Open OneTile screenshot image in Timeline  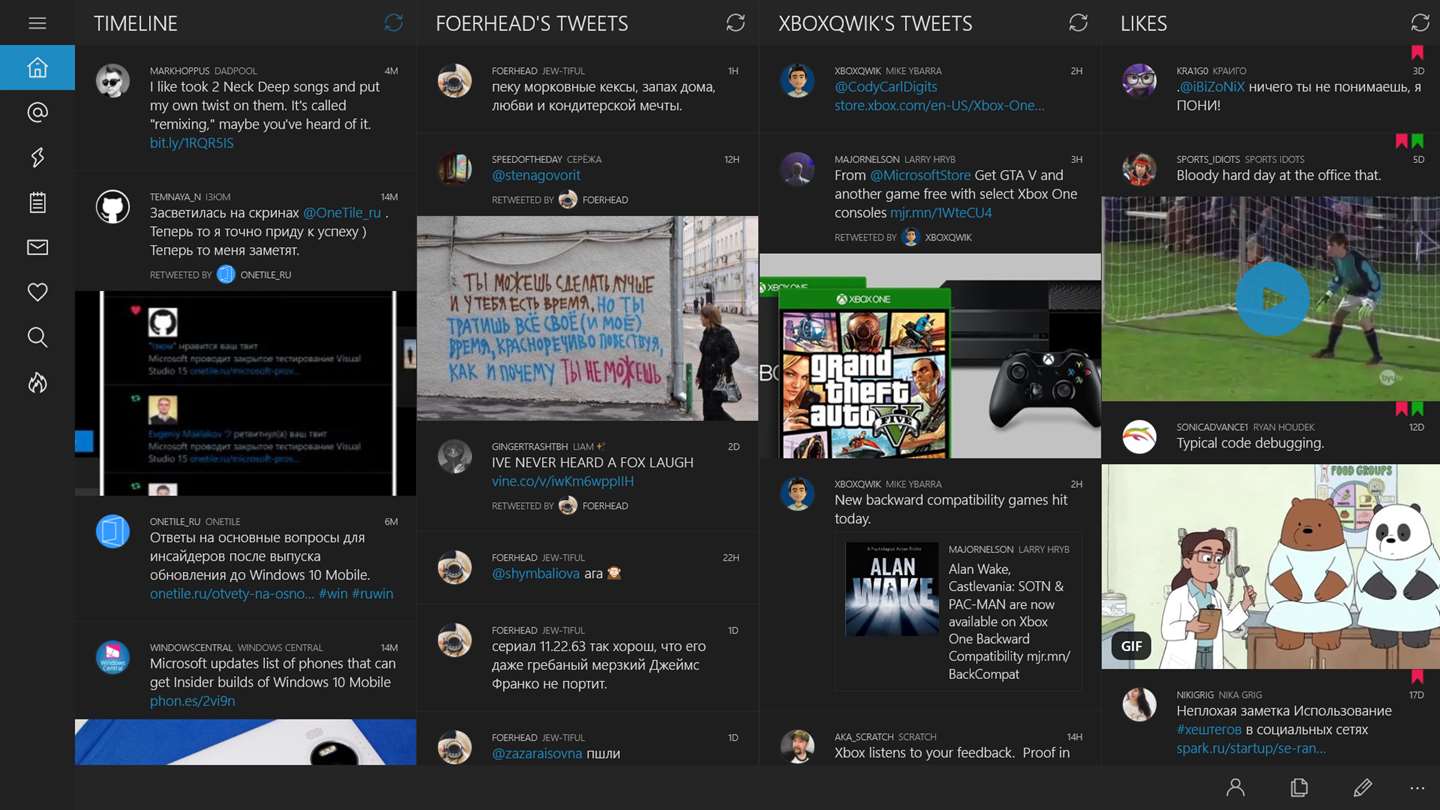click(x=245, y=393)
